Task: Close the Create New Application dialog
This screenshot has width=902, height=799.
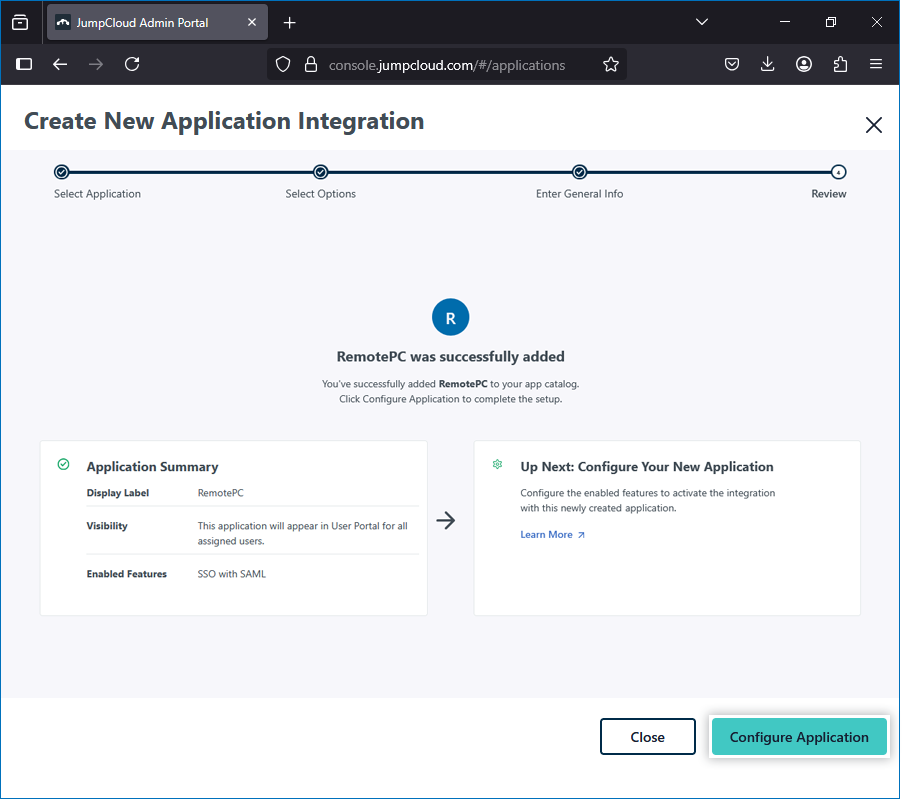Action: point(873,125)
